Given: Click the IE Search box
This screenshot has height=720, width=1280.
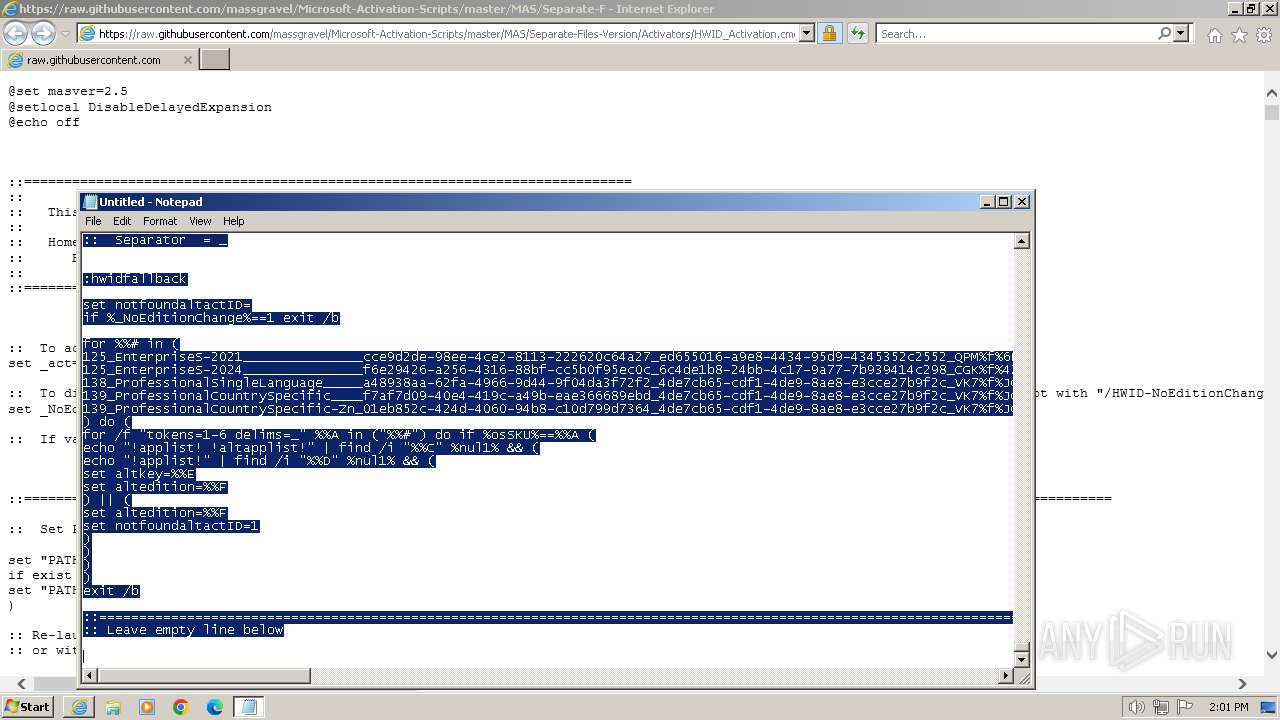Looking at the screenshot, I should pyautogui.click(x=1017, y=33).
